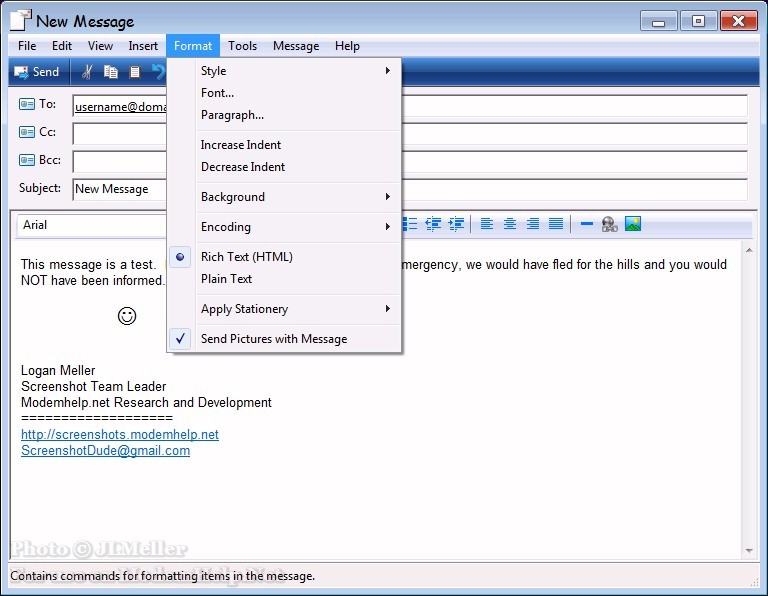The image size is (768, 596).
Task: Click the address book icon beside To
Action: 27,104
